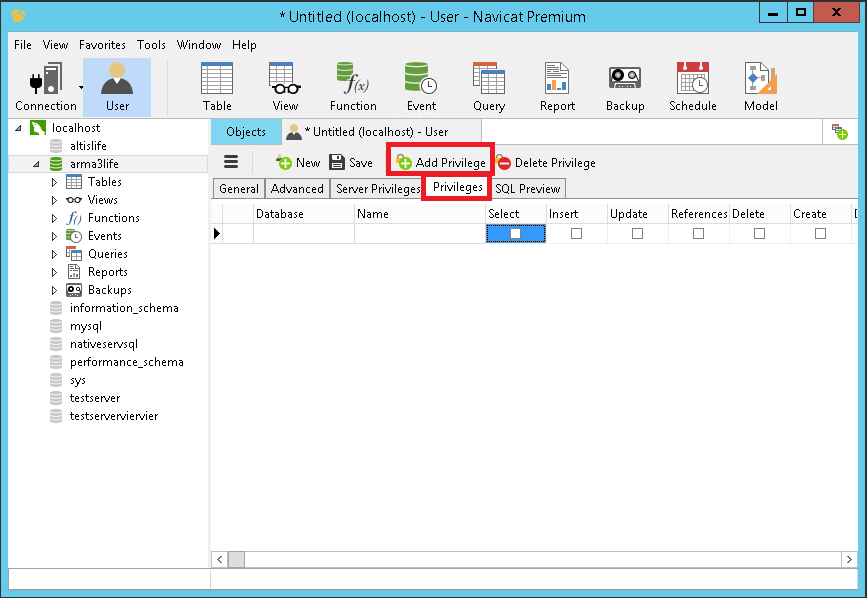Open the Favorites menu
This screenshot has height=598, width=867.
point(102,45)
